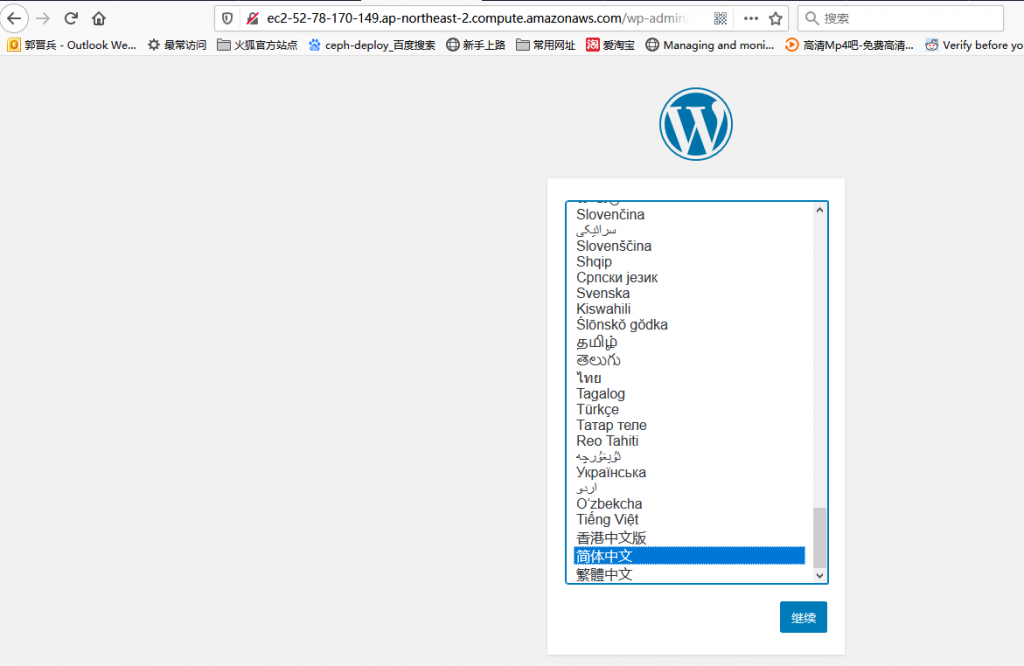Open the Verify before you bookmark
The height and width of the screenshot is (666, 1024).
(974, 45)
